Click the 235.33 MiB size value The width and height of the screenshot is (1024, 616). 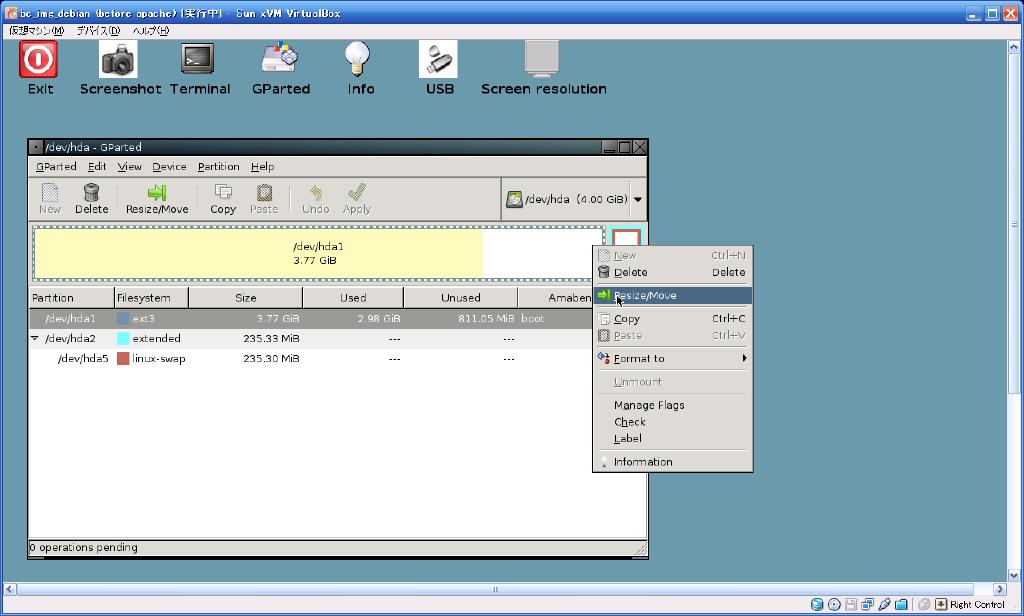click(271, 338)
